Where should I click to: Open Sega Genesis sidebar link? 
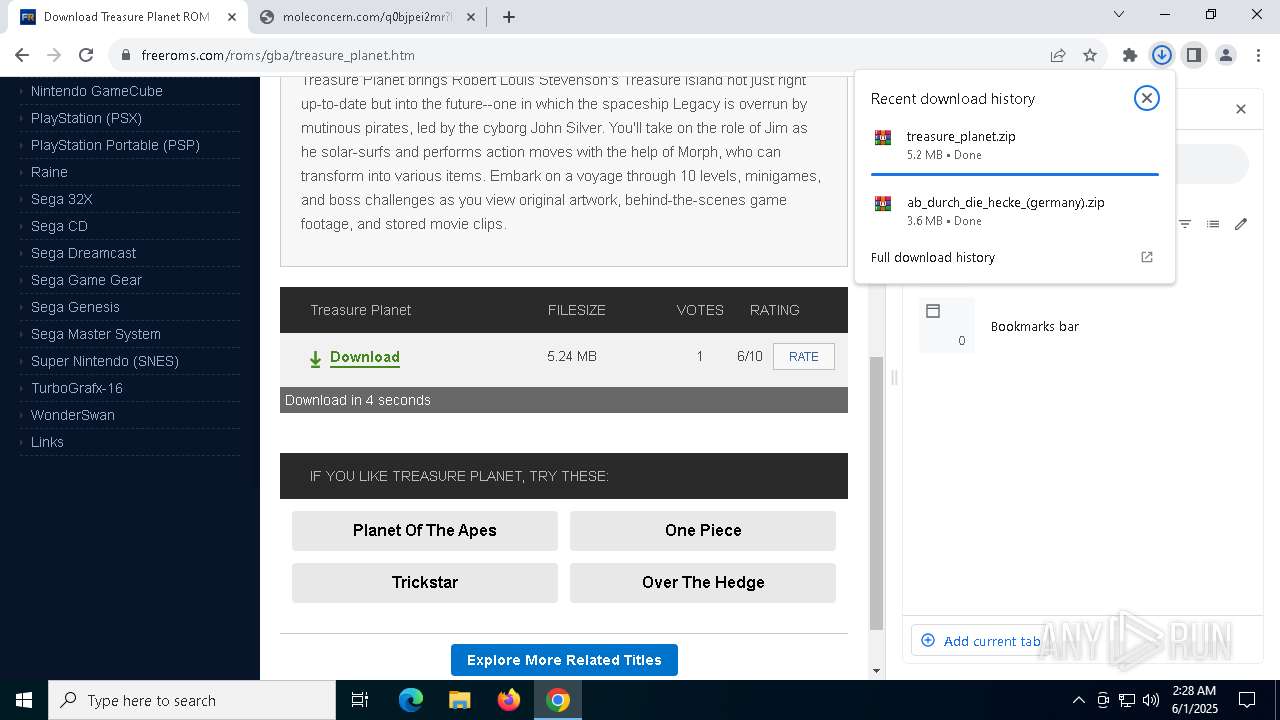click(75, 307)
